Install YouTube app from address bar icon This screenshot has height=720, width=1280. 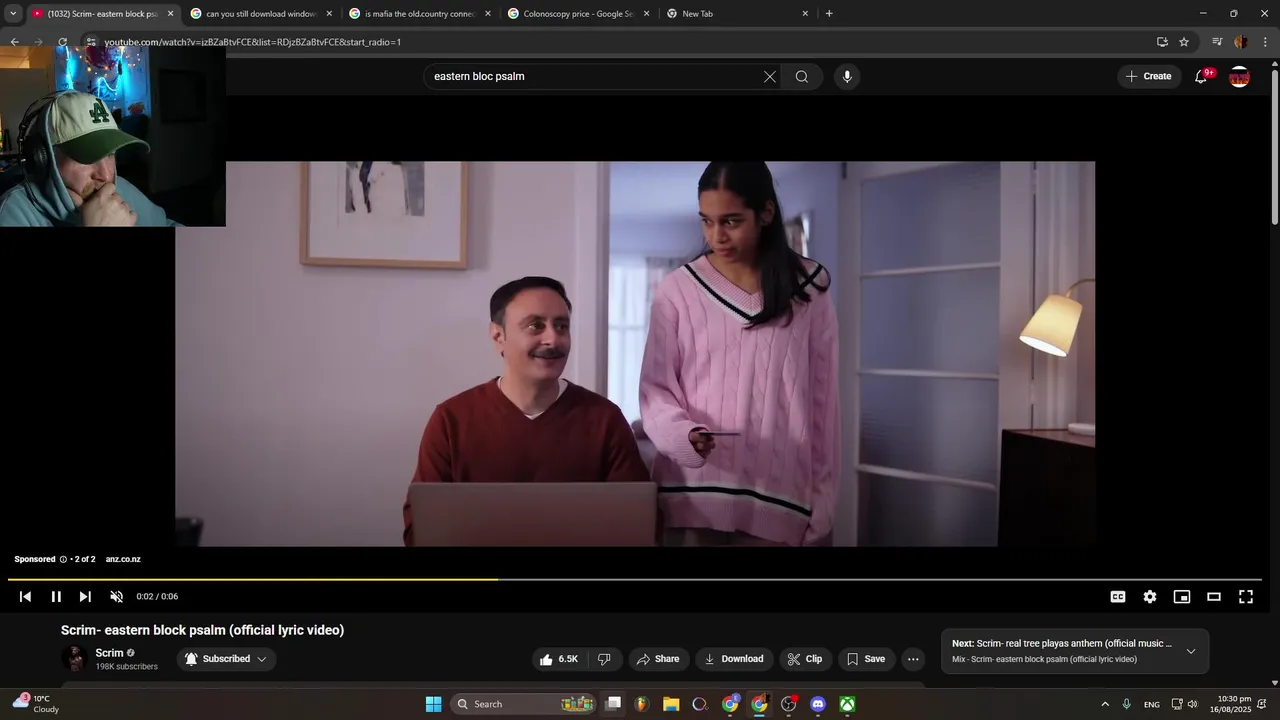pos(1162,42)
